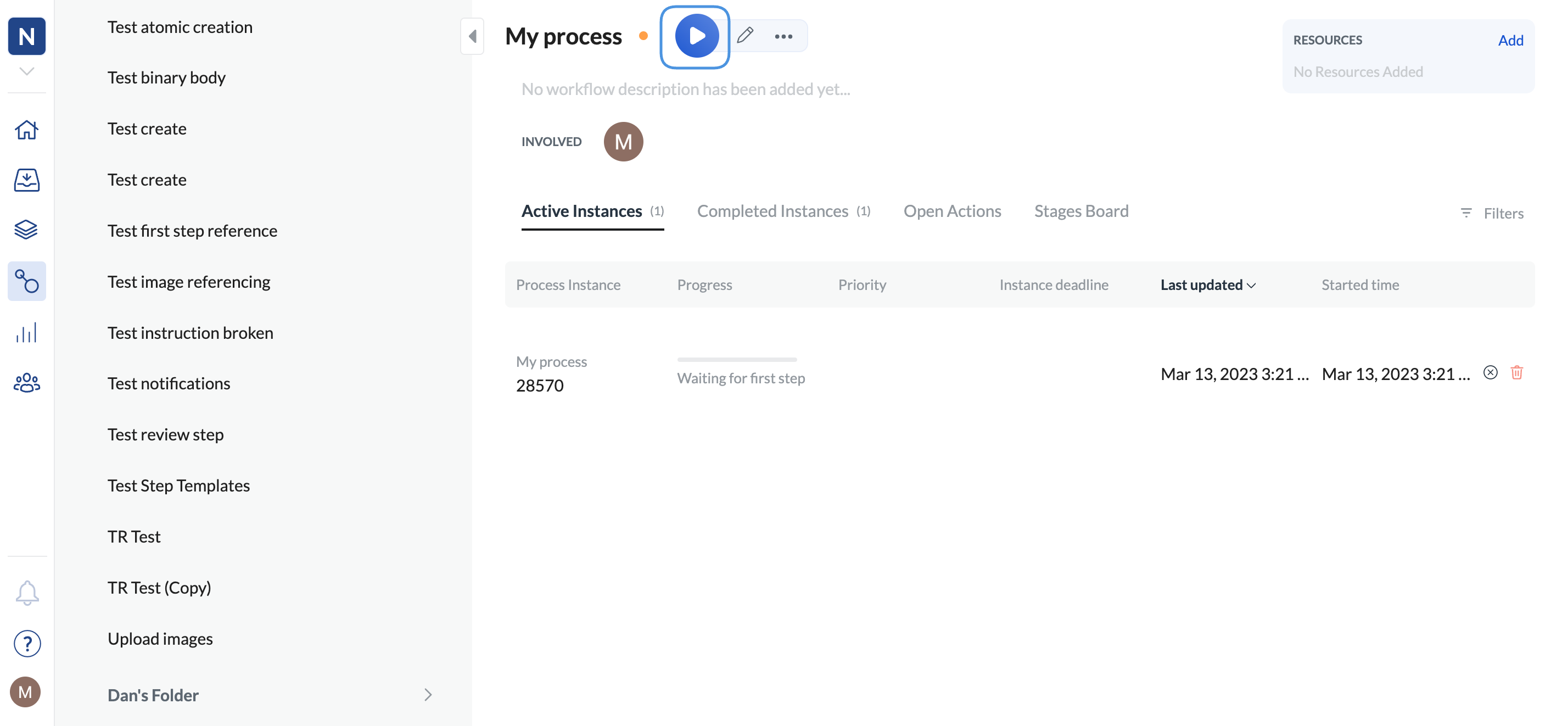
Task: Delete instance 28570 with the trash icon
Action: point(1517,372)
